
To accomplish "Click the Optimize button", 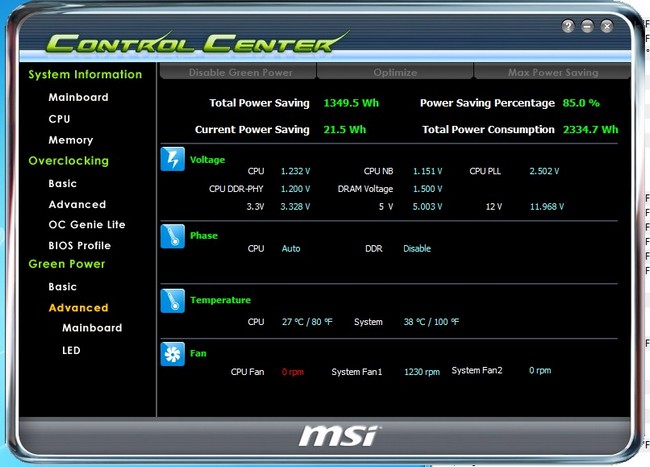I will (395, 71).
